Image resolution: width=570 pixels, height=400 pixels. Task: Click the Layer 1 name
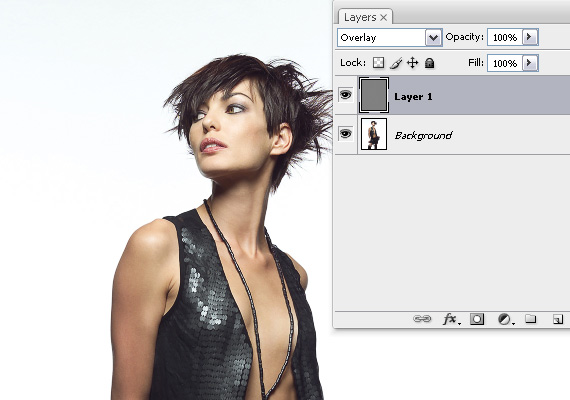413,97
